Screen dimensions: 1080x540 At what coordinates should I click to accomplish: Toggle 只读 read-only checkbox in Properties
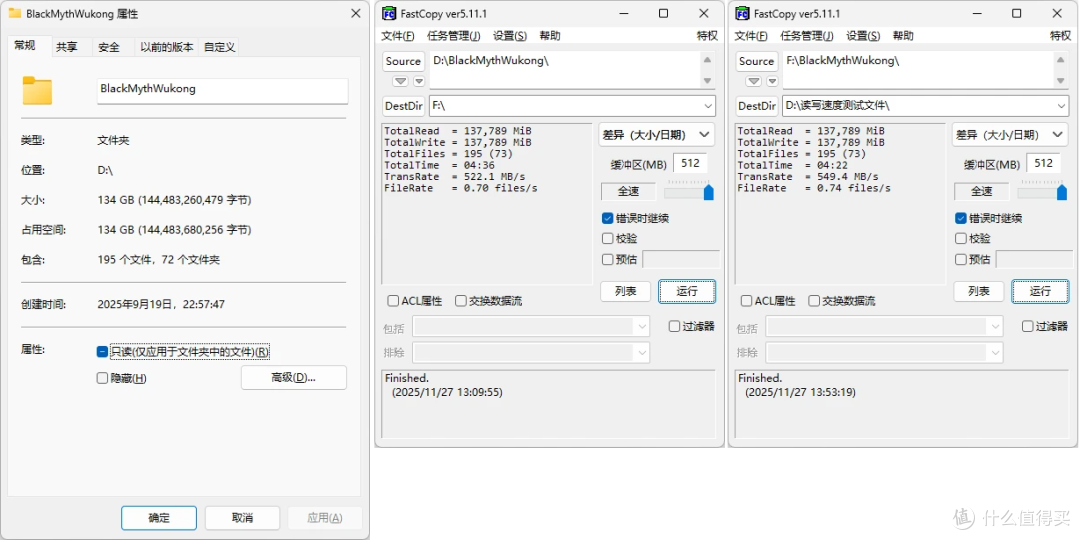[x=102, y=352]
